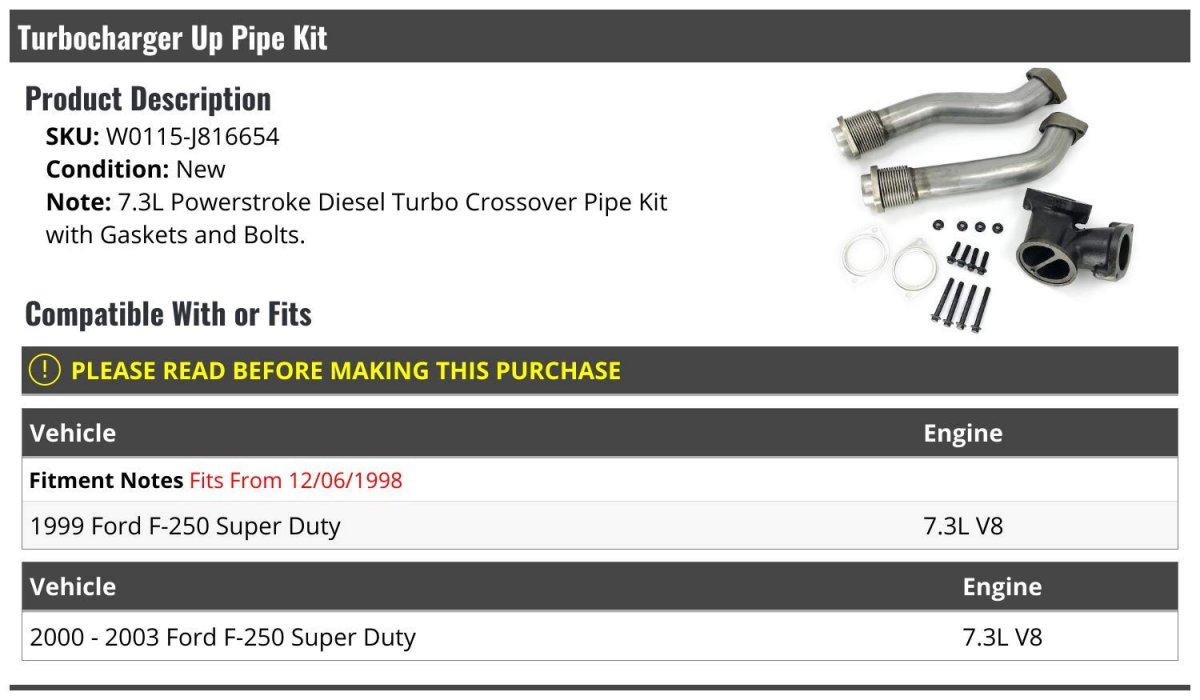Click the 'Compatible With or Fits' heading

(x=168, y=314)
